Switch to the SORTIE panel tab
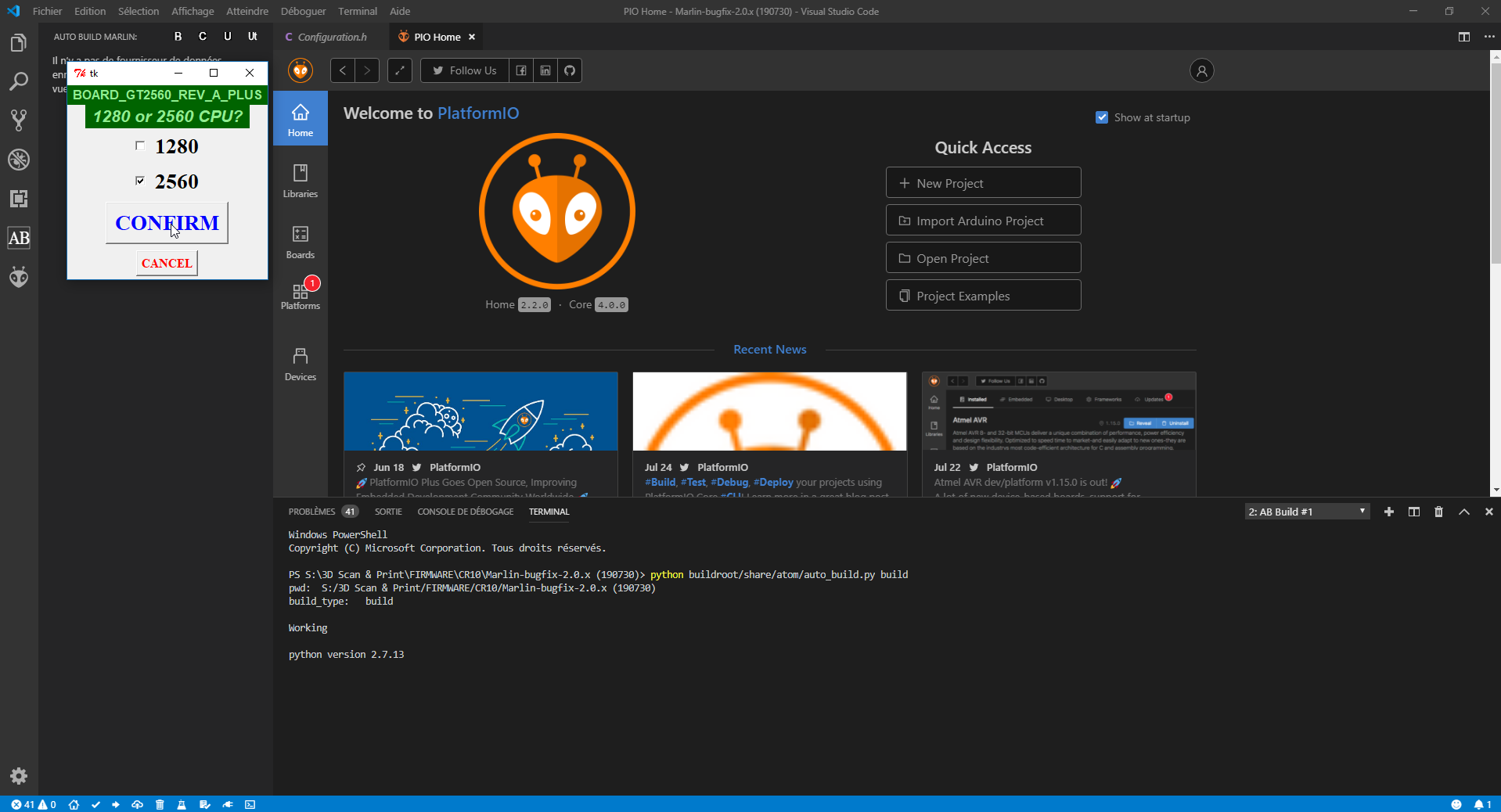 pyautogui.click(x=388, y=512)
